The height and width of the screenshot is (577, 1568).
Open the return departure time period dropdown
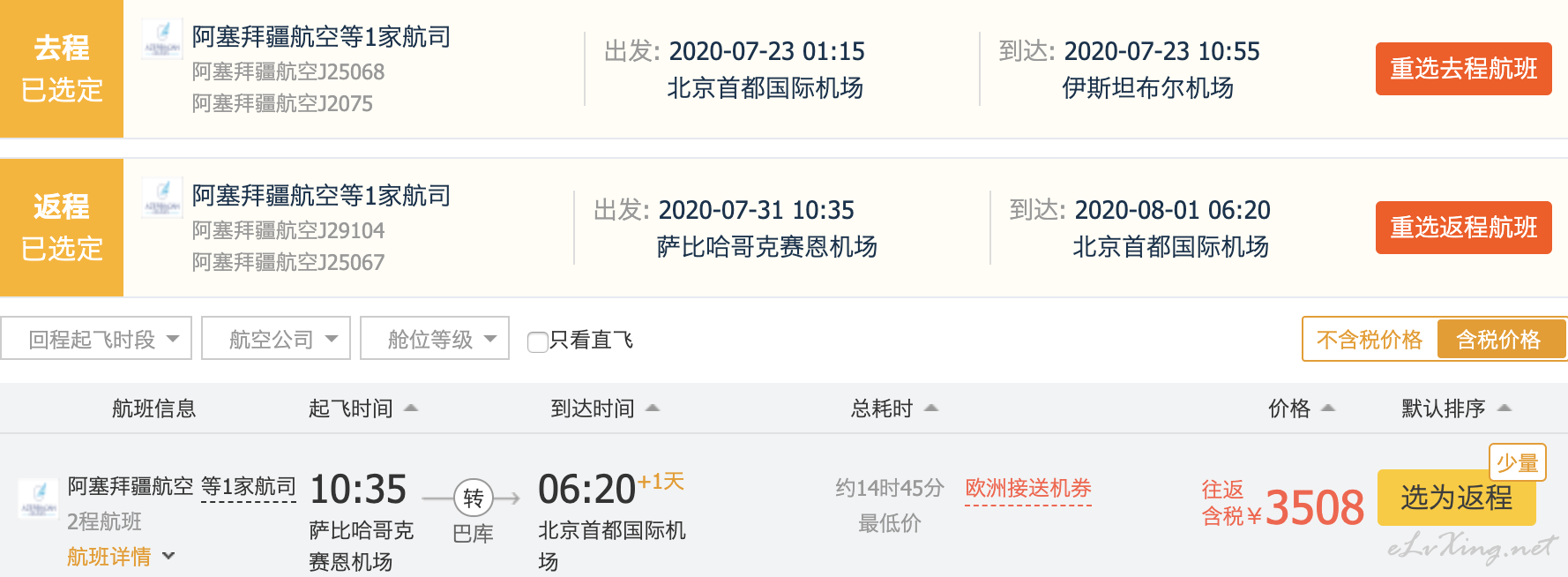coord(96,339)
